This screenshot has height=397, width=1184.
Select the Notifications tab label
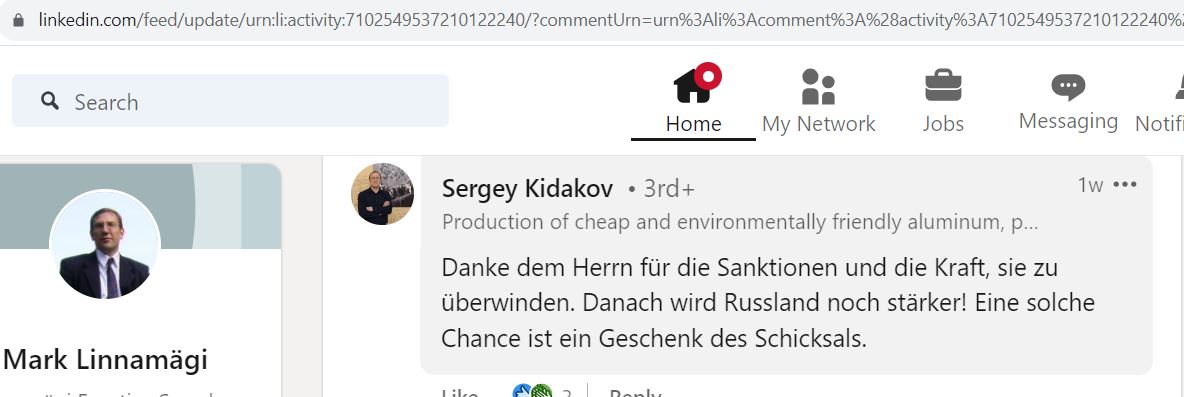pyautogui.click(x=1159, y=123)
